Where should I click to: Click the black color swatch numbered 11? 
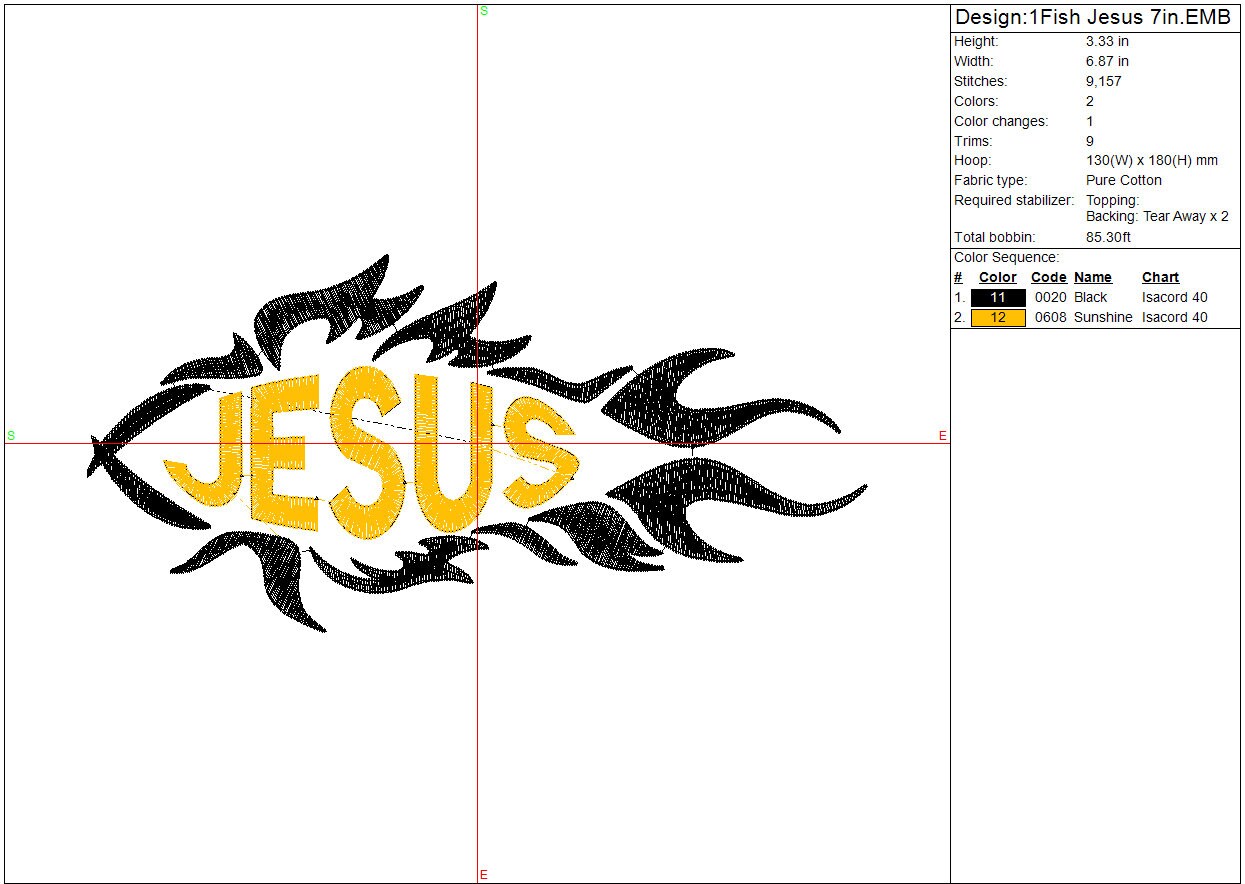pos(998,298)
